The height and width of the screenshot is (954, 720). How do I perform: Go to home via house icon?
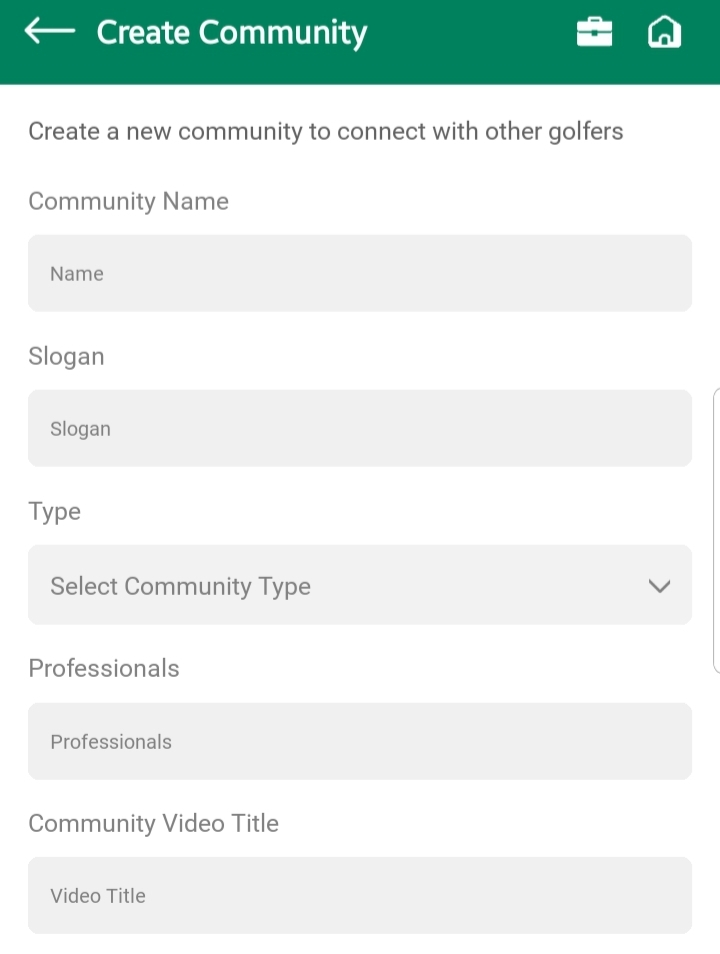(x=664, y=33)
